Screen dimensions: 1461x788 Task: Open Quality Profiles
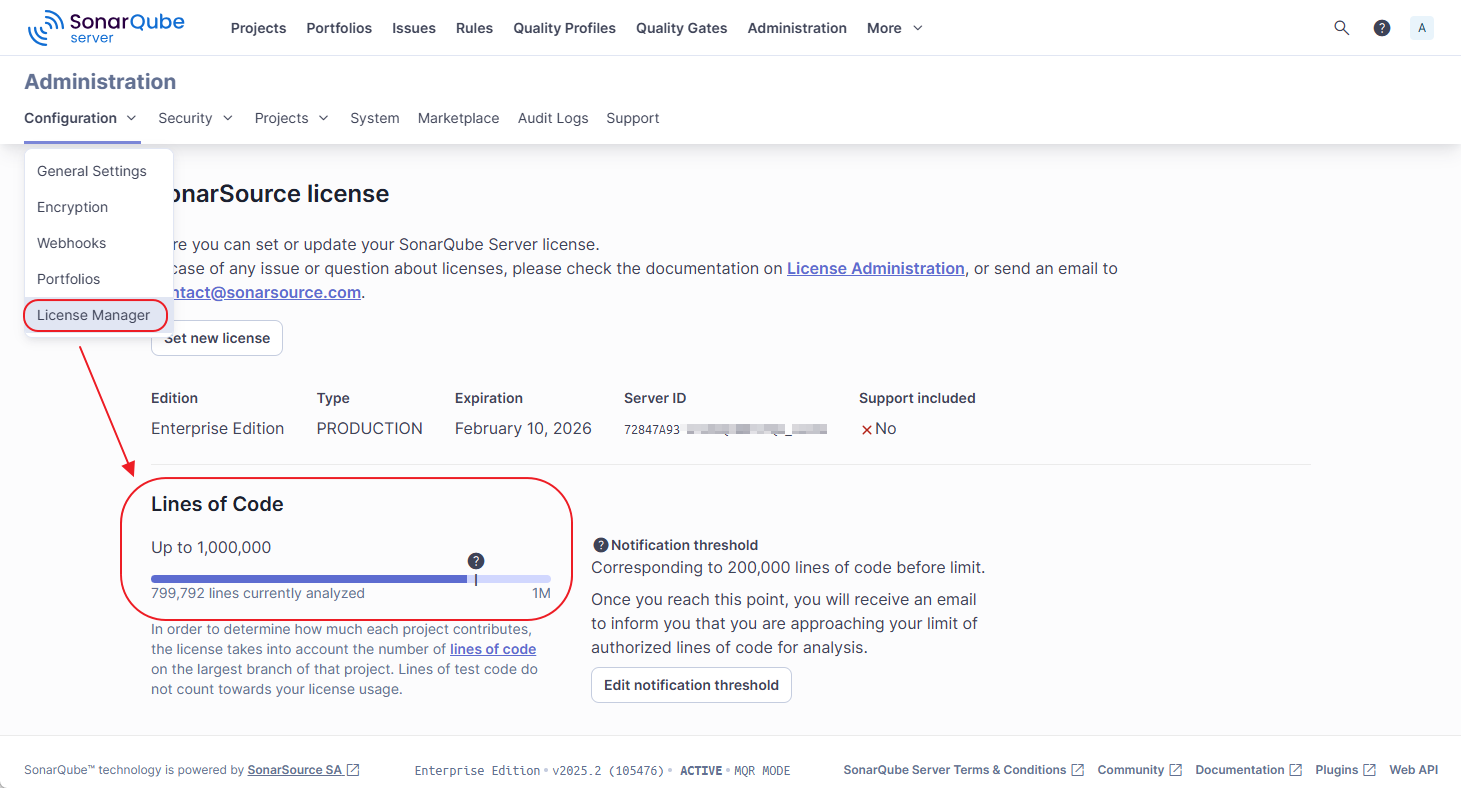(x=565, y=28)
